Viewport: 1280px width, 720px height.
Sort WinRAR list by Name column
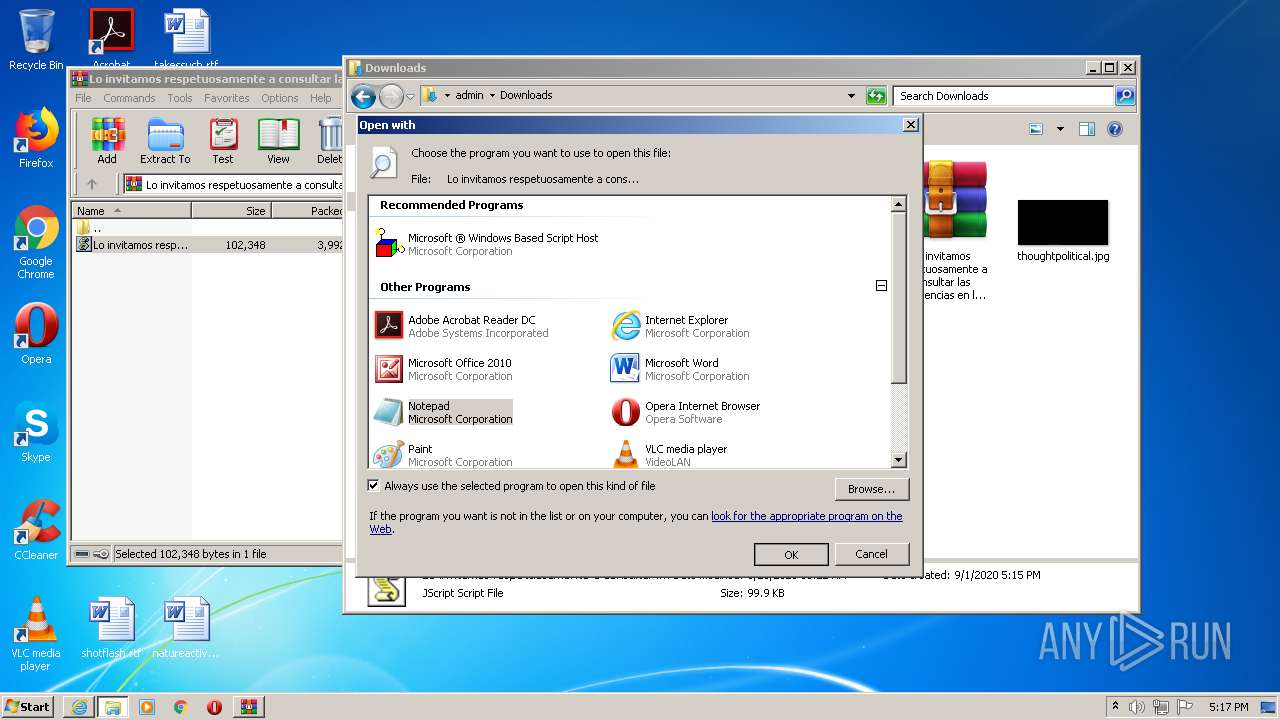(x=131, y=211)
